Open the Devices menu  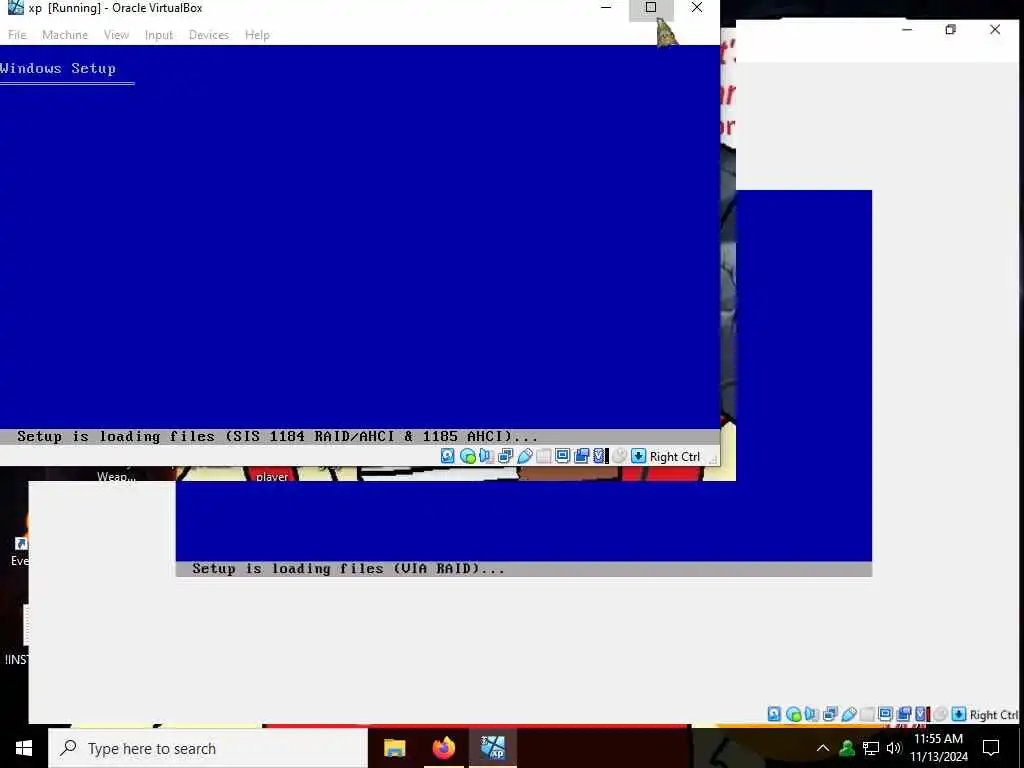tap(209, 35)
